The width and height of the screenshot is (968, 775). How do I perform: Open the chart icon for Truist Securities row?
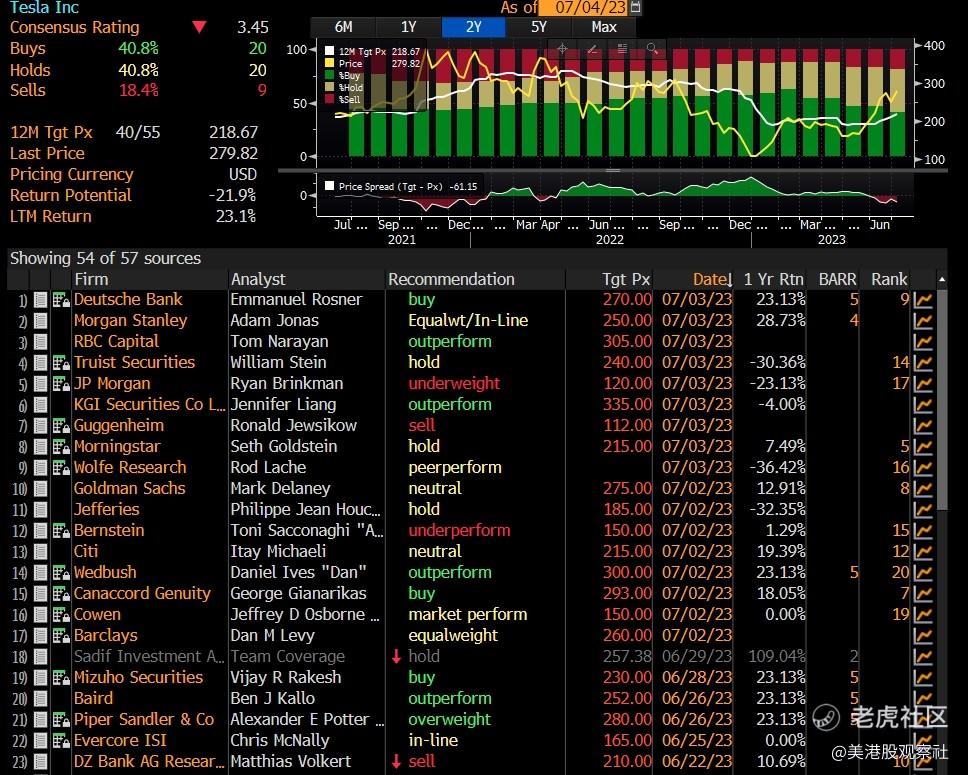click(x=923, y=362)
